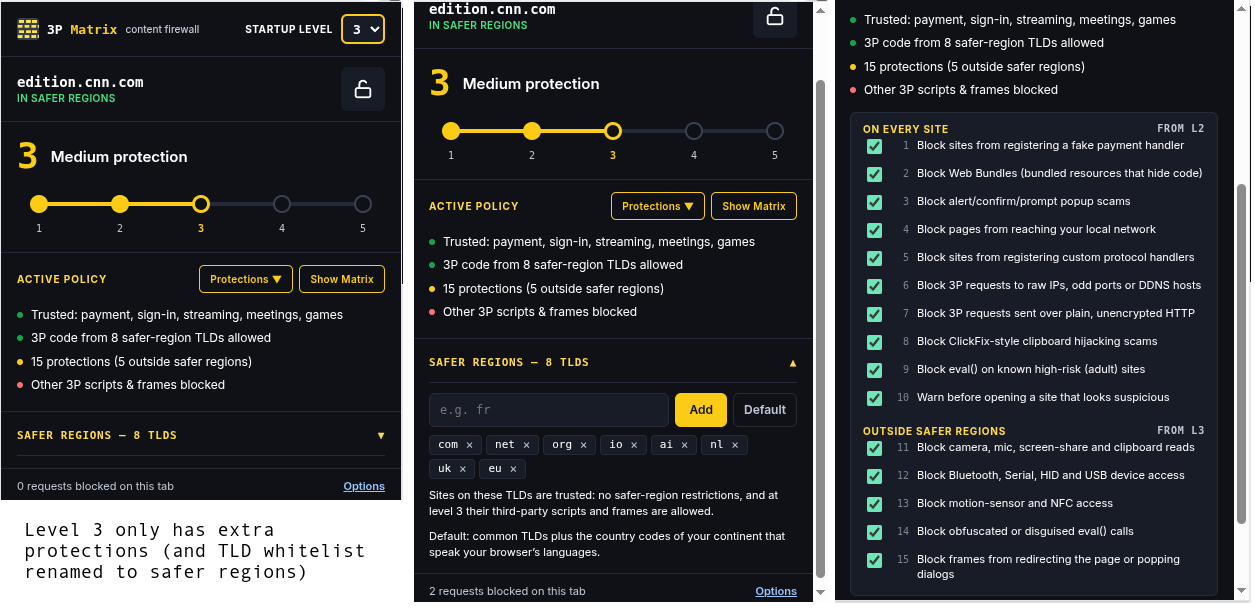Remove the io TLD chip

[x=634, y=445]
